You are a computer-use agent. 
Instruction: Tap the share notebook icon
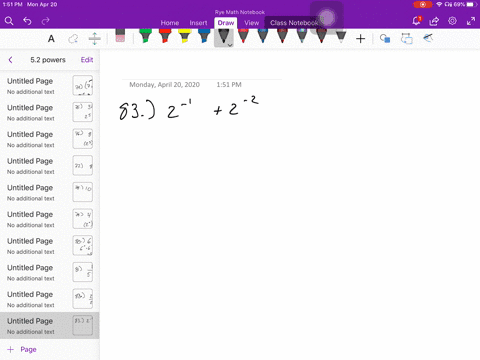click(x=434, y=21)
